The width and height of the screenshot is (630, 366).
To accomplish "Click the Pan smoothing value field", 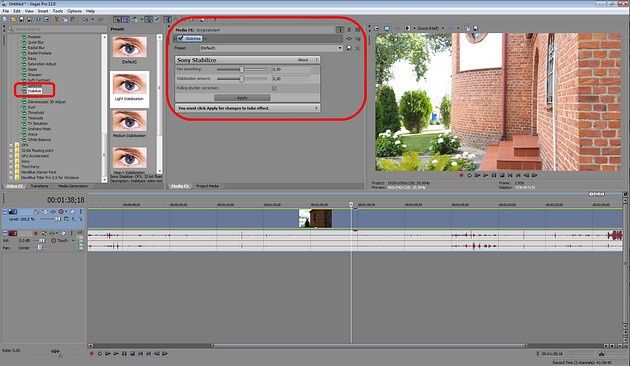I will tap(291, 70).
